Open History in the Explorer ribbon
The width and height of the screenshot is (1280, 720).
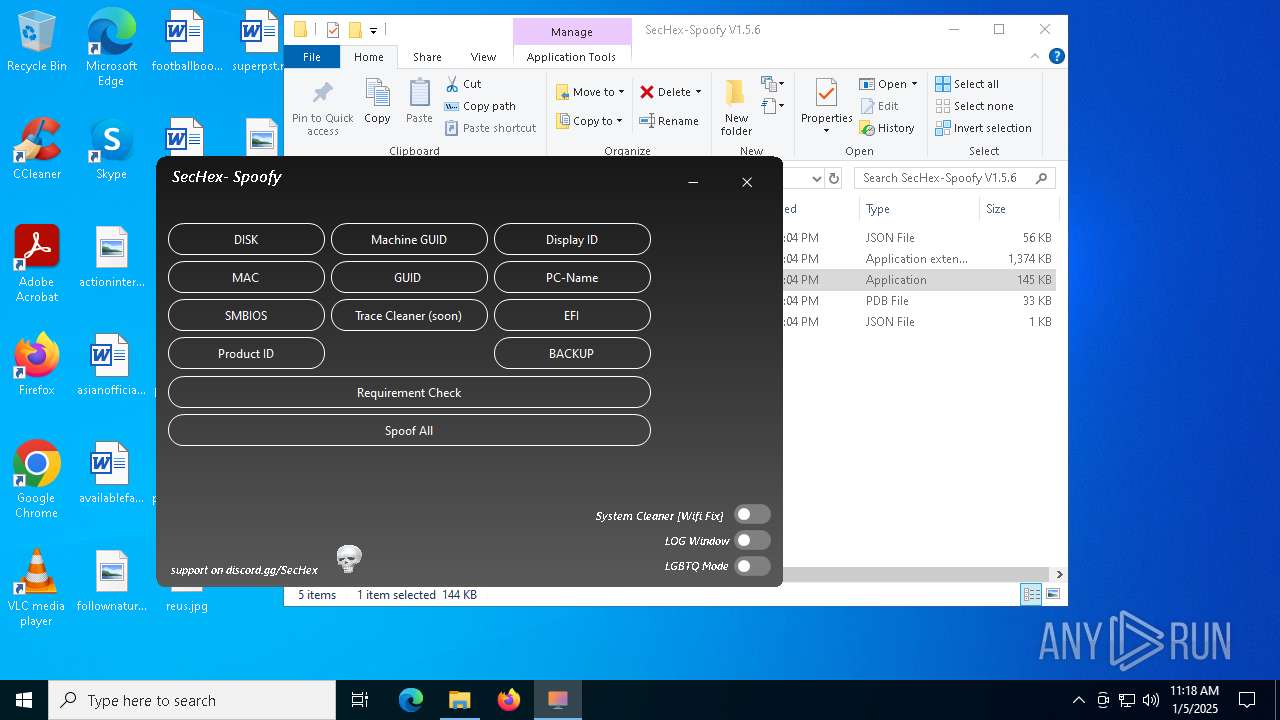click(x=887, y=128)
